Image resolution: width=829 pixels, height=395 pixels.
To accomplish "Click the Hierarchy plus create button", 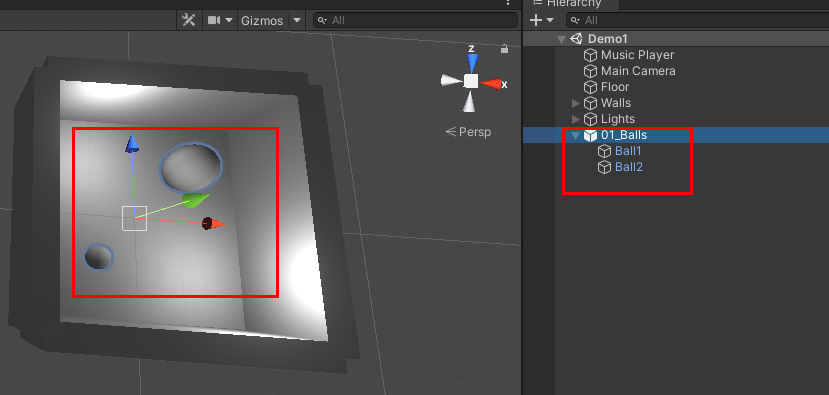I will (536, 20).
